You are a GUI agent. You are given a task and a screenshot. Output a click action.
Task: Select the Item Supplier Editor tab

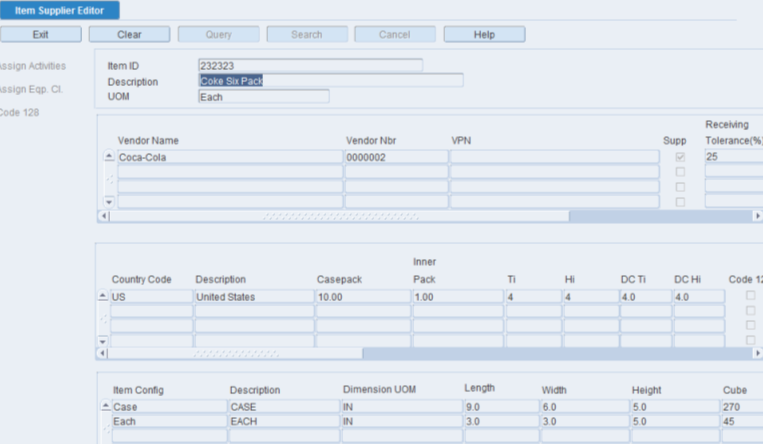59,10
